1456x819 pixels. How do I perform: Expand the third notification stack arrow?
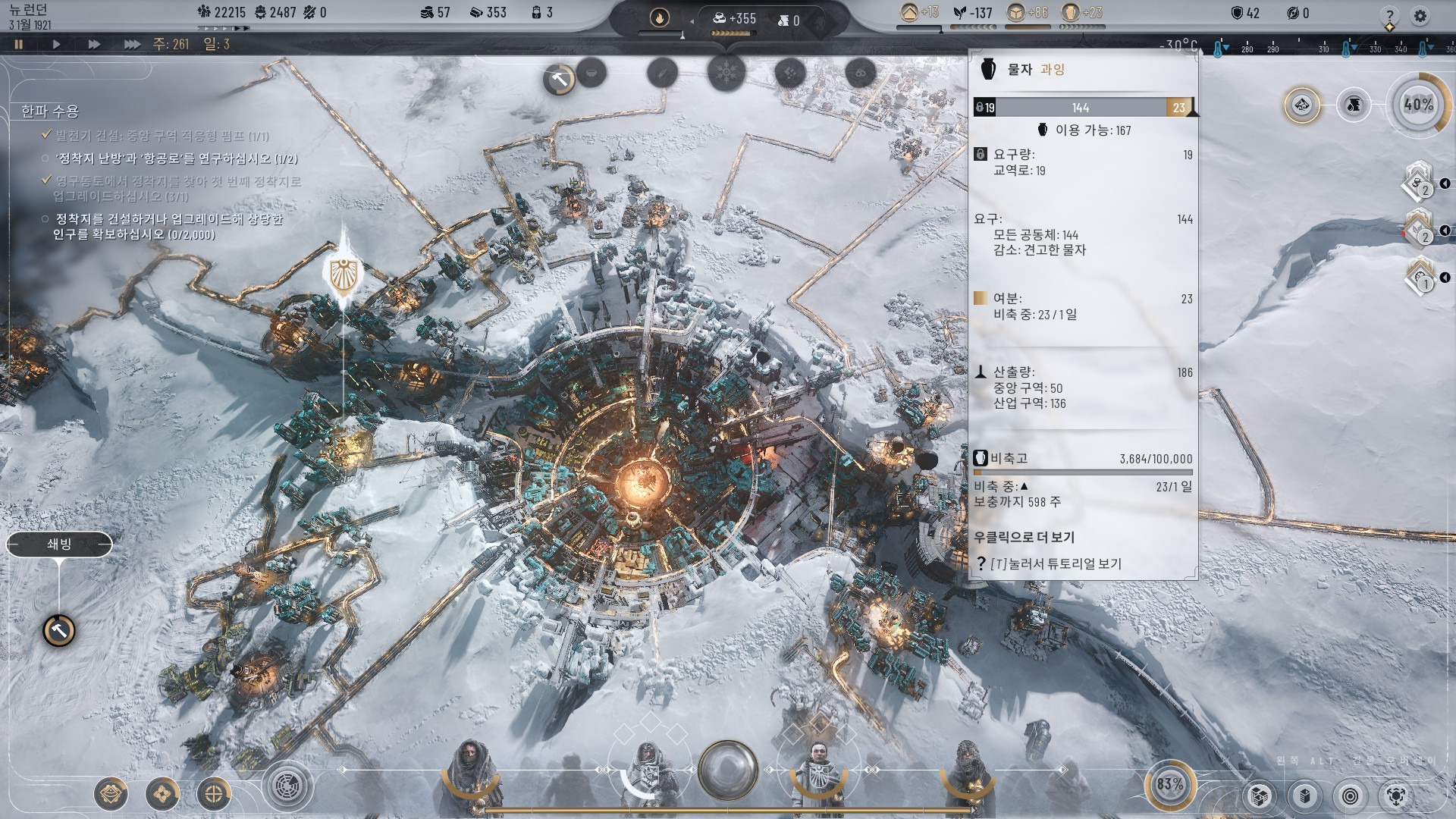(x=1445, y=278)
